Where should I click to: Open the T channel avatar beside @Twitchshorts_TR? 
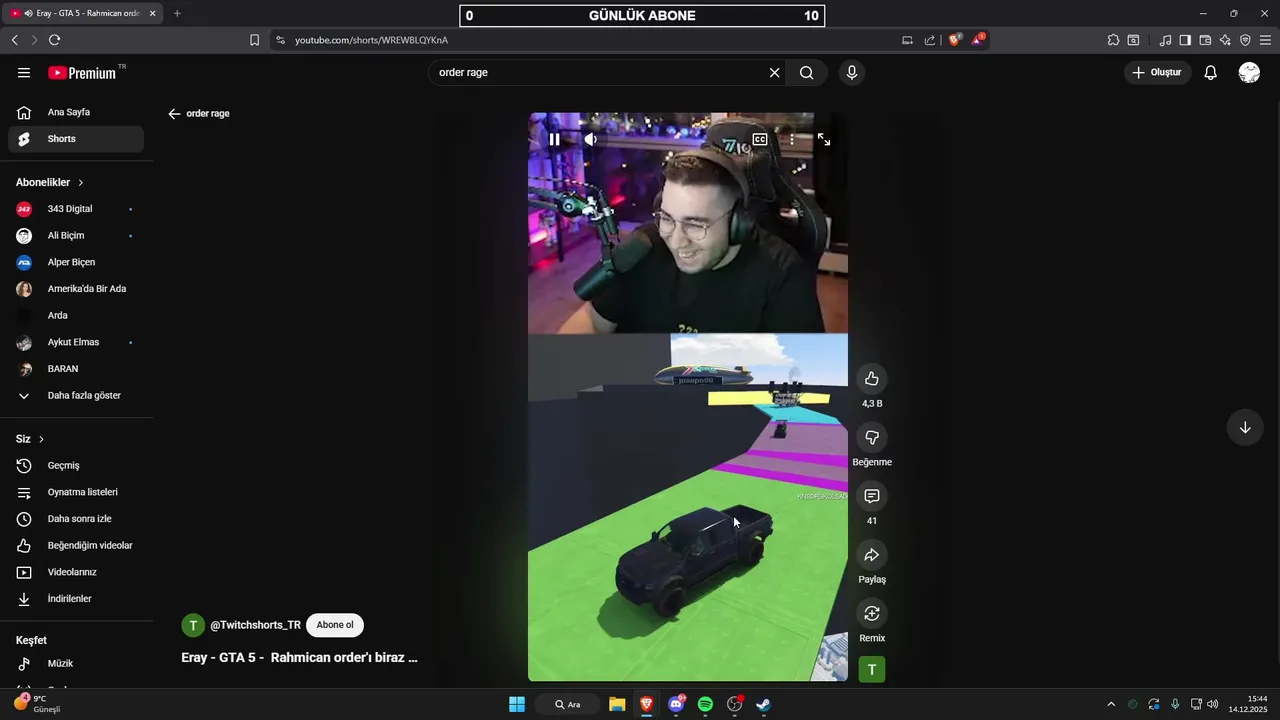193,625
